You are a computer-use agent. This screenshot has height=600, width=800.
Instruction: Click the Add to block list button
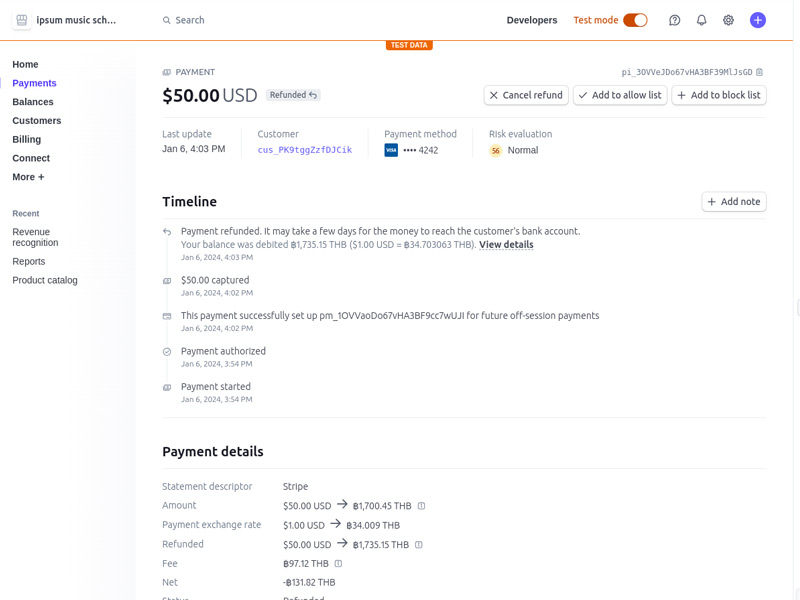coord(718,95)
